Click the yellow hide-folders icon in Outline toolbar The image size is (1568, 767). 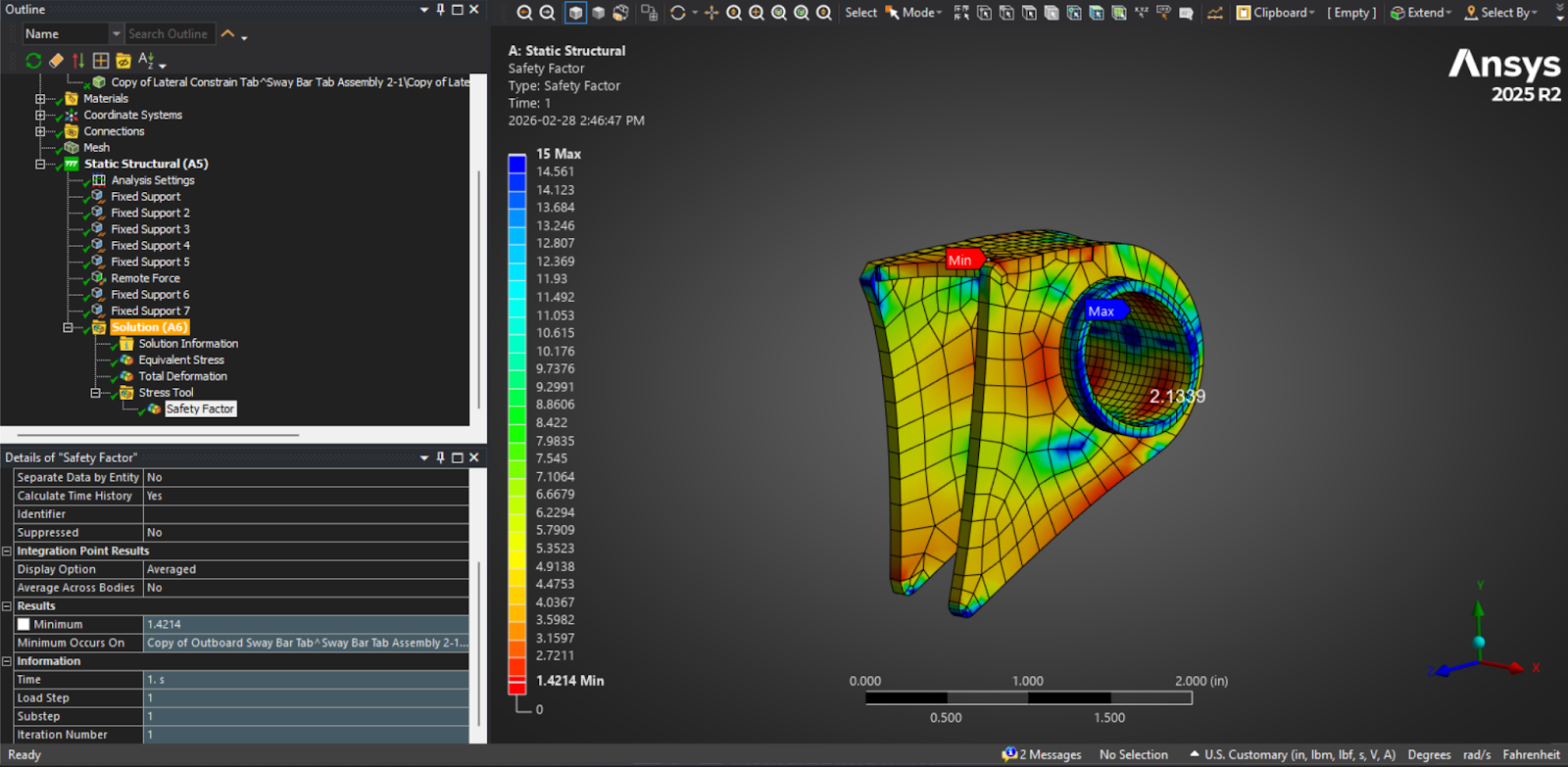[123, 61]
